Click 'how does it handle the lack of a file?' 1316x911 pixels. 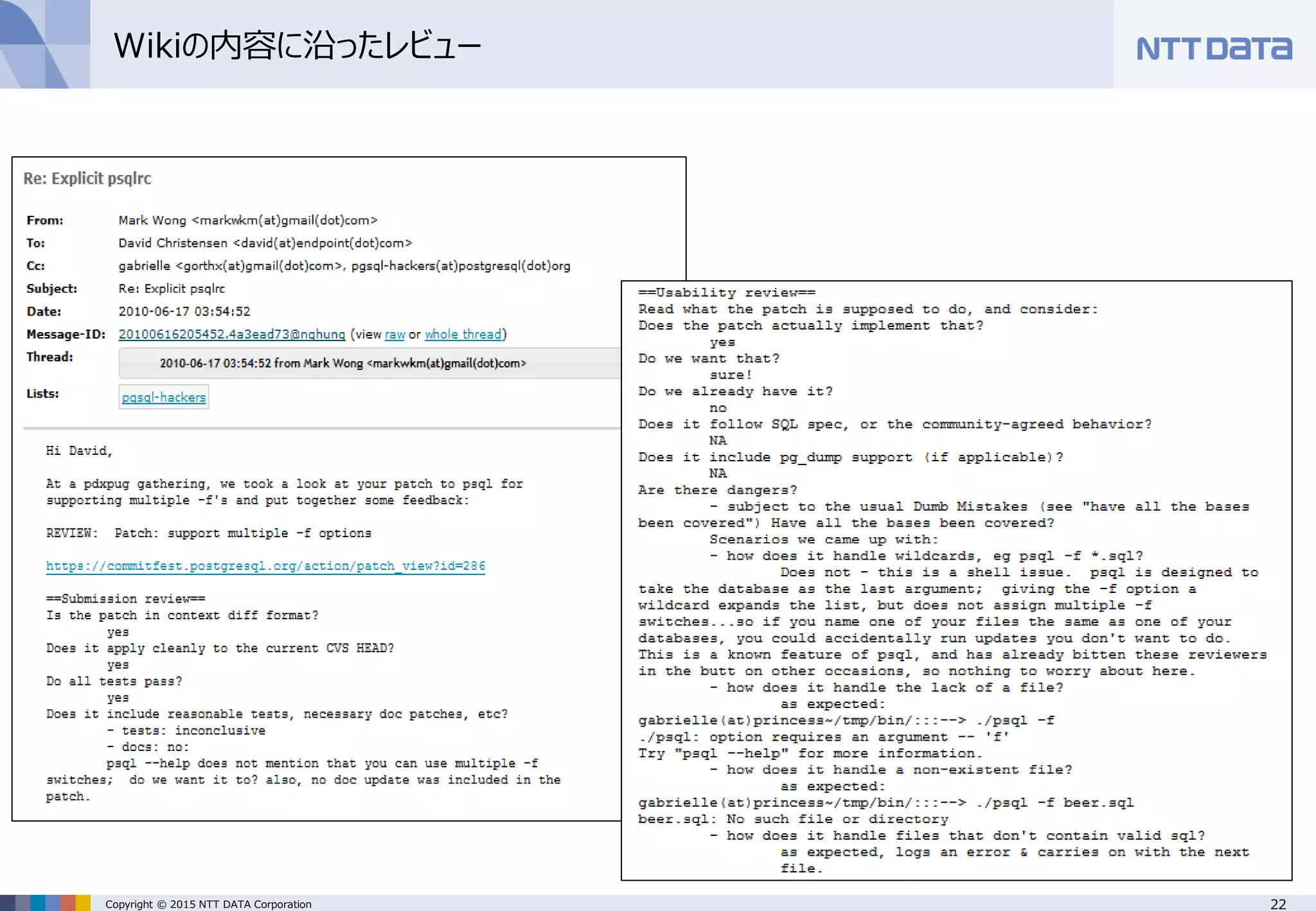pos(887,687)
